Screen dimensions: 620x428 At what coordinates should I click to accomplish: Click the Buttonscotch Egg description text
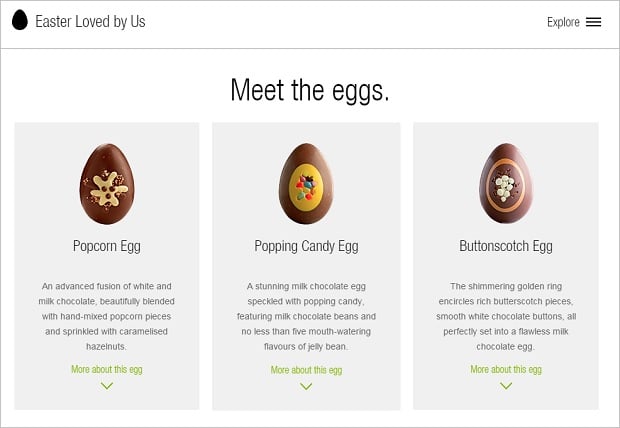pyautogui.click(x=506, y=316)
